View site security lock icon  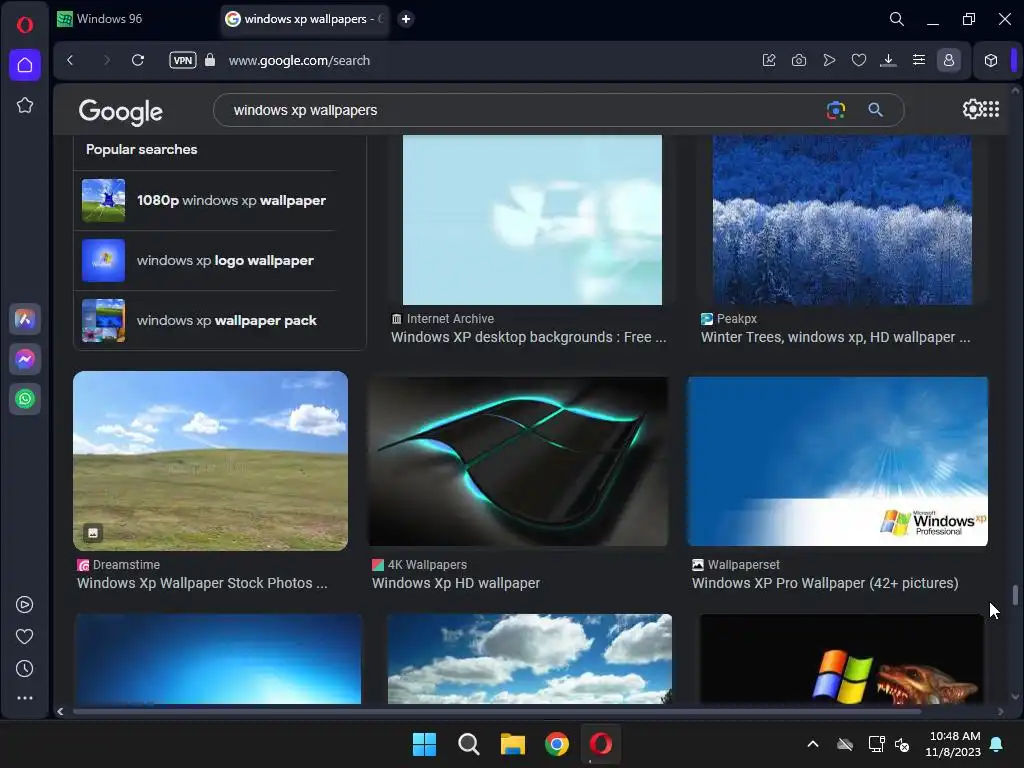click(x=210, y=60)
